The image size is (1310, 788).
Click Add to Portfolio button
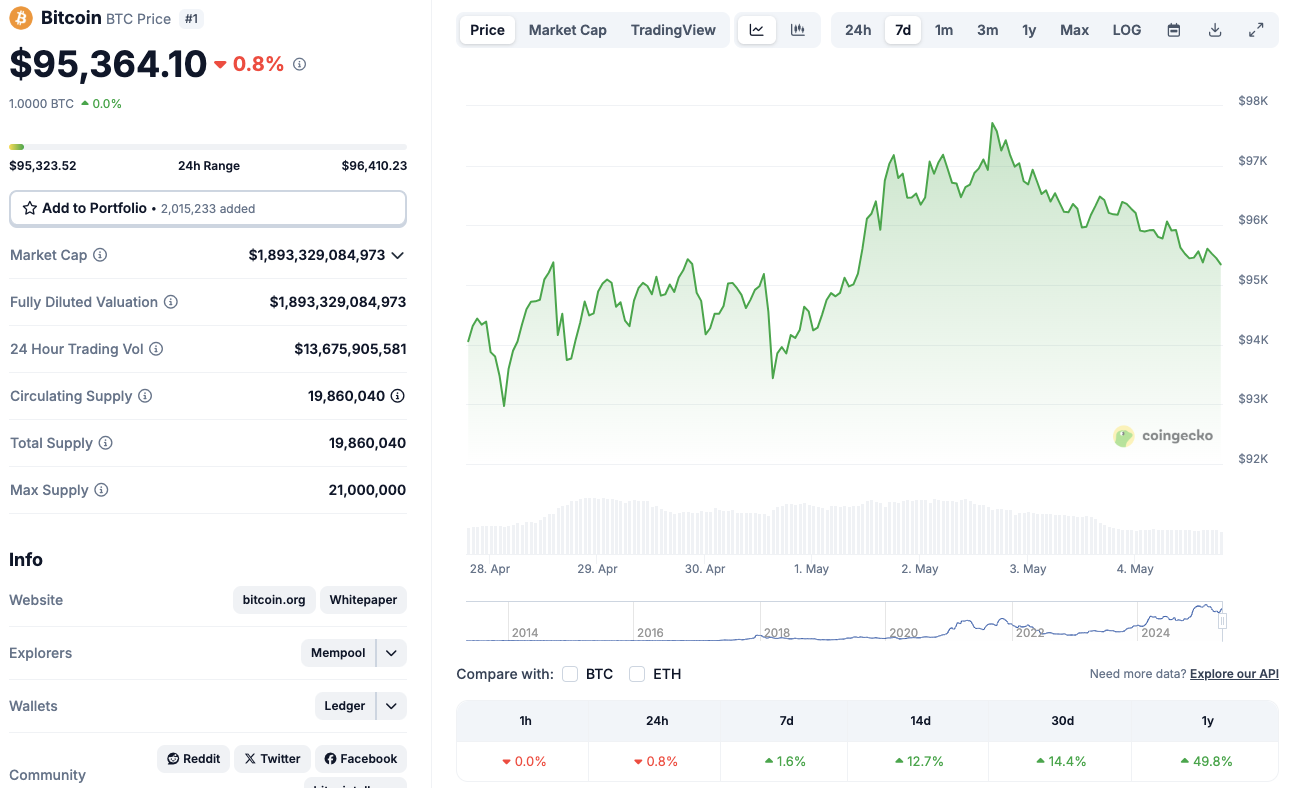(208, 208)
